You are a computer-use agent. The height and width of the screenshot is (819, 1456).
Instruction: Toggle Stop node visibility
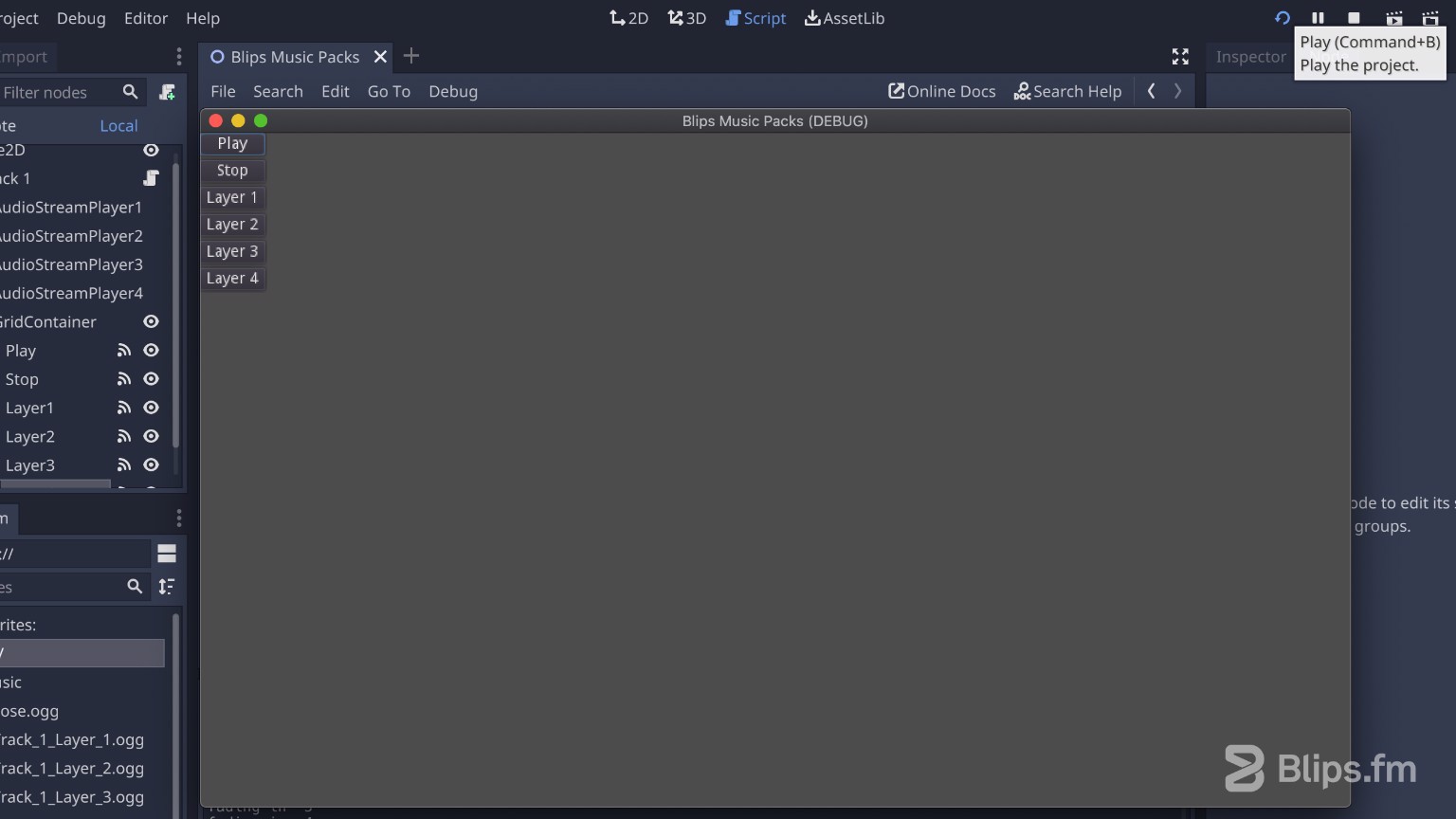[151, 378]
